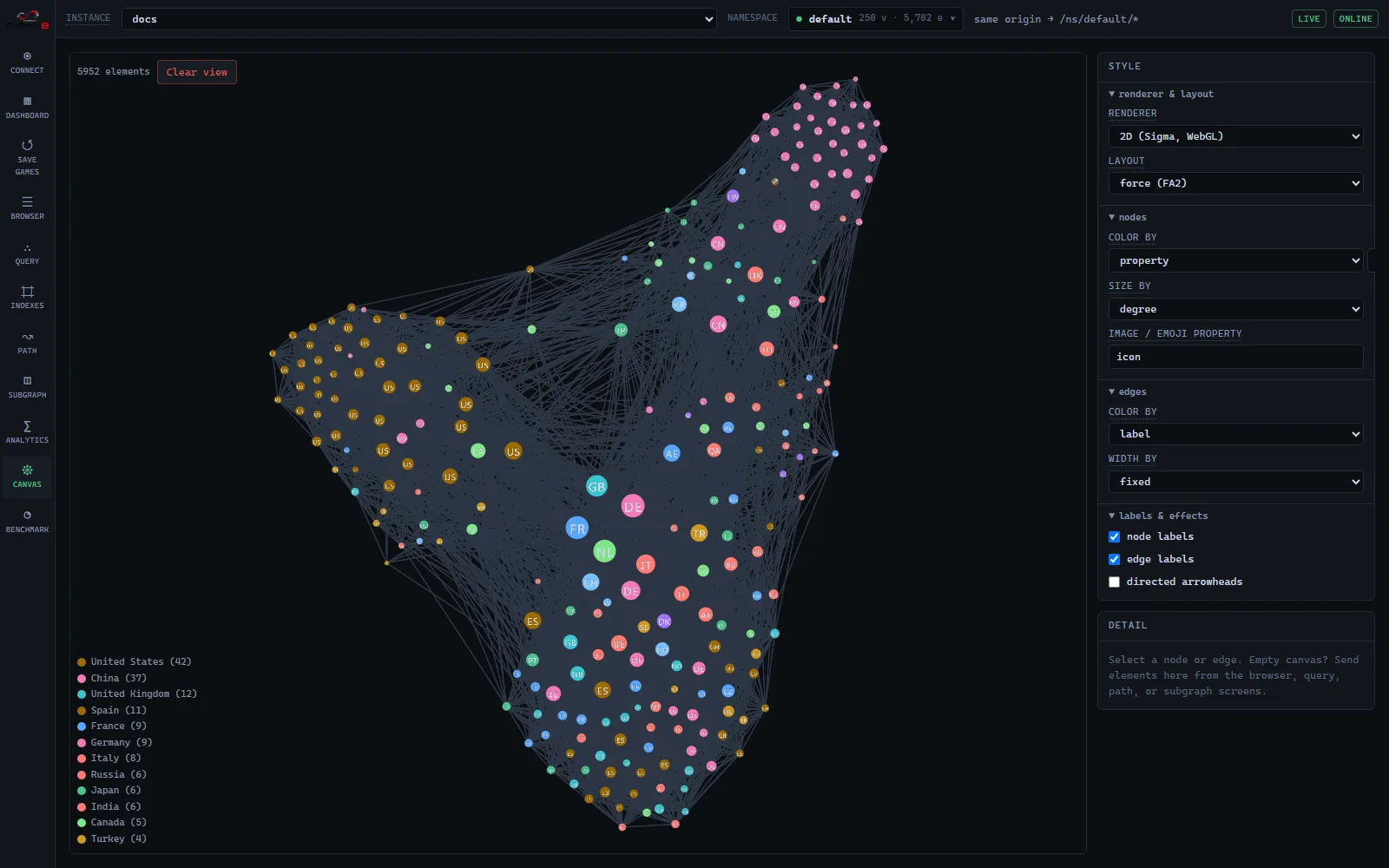
Task: Open the Benchmark sidebar icon
Action: point(27,522)
